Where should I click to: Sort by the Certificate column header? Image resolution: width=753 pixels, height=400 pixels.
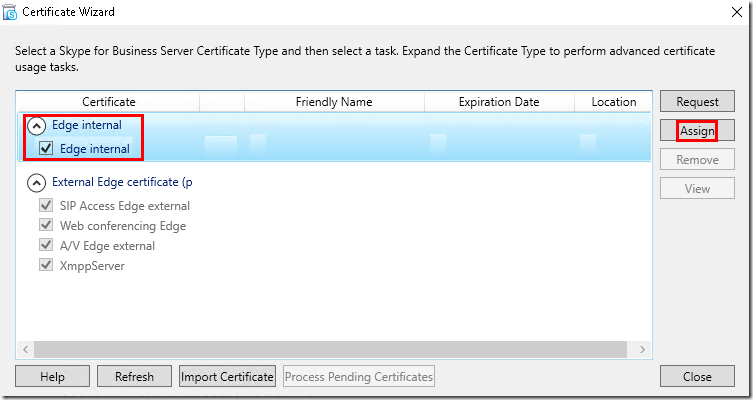click(109, 102)
